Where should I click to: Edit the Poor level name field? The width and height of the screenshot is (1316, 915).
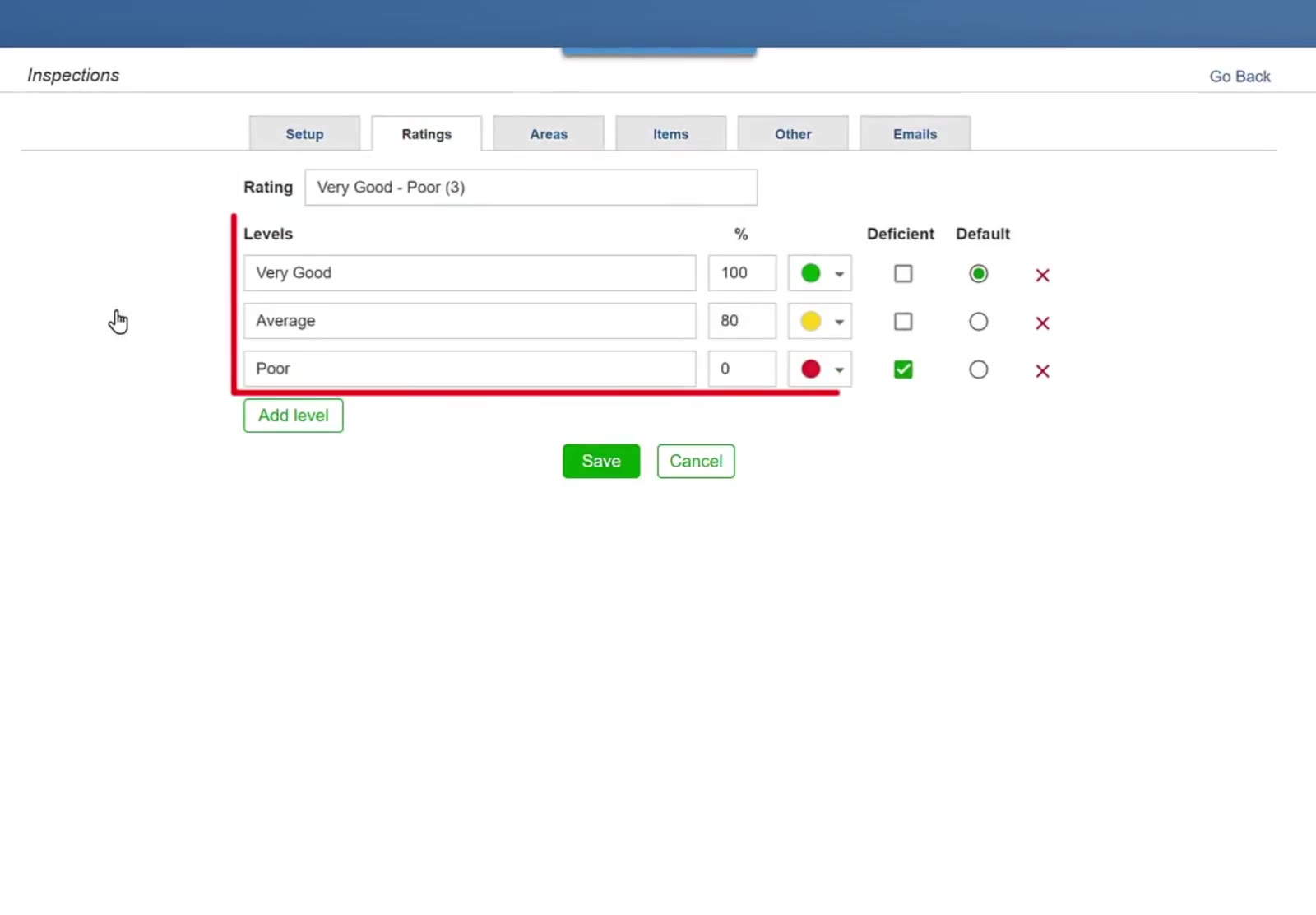tap(470, 369)
